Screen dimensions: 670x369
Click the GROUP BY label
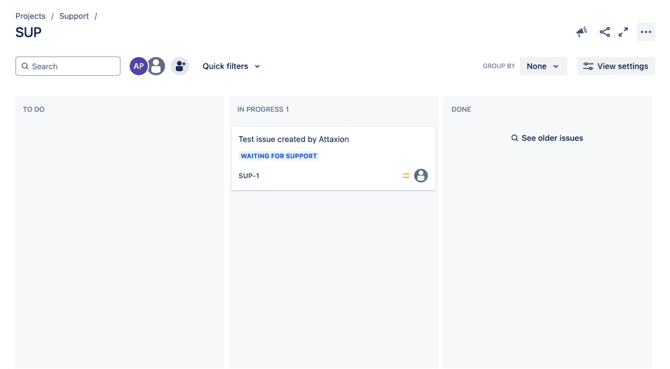(499, 66)
